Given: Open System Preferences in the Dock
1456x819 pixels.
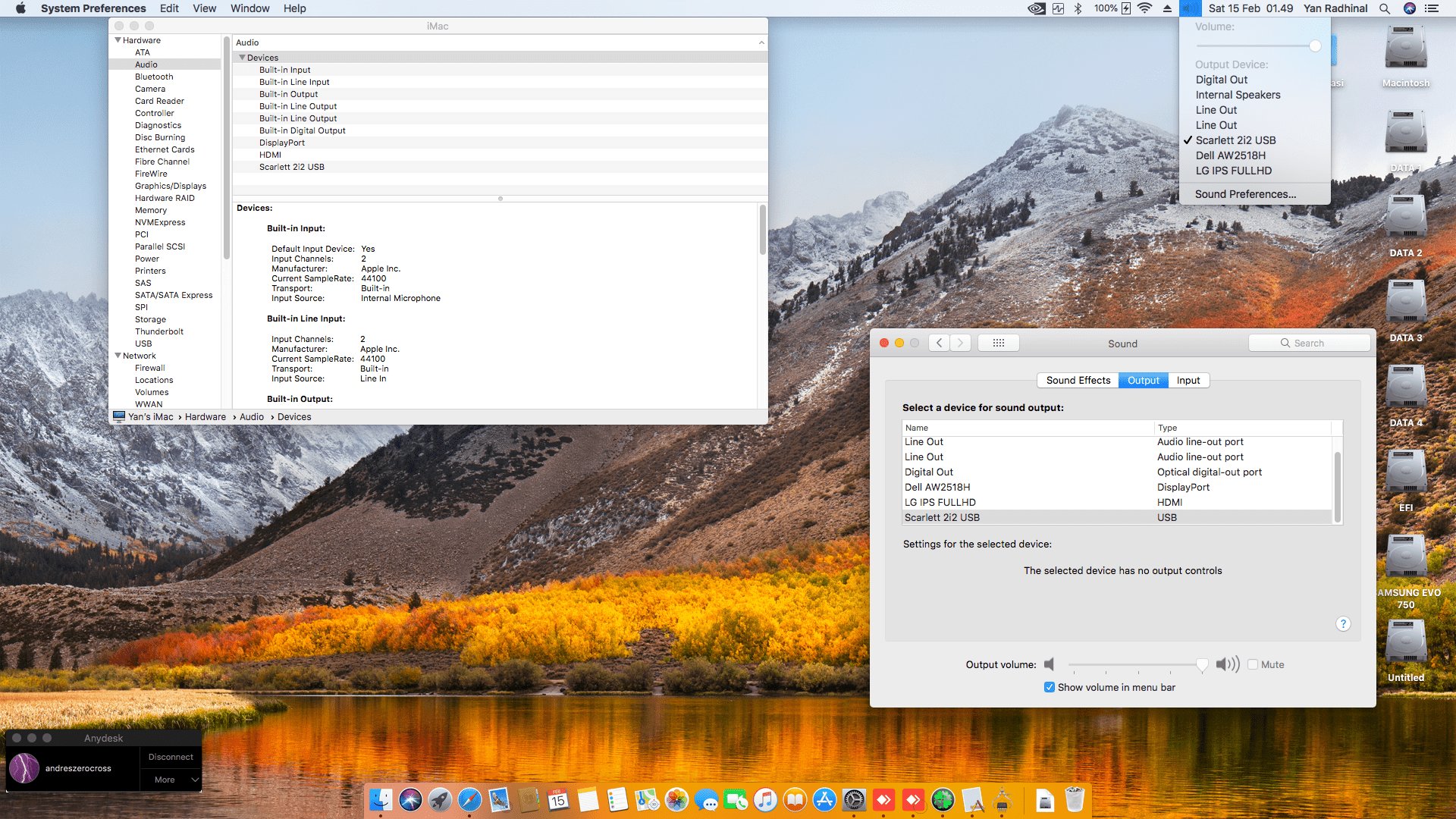Looking at the screenshot, I should coord(854,799).
